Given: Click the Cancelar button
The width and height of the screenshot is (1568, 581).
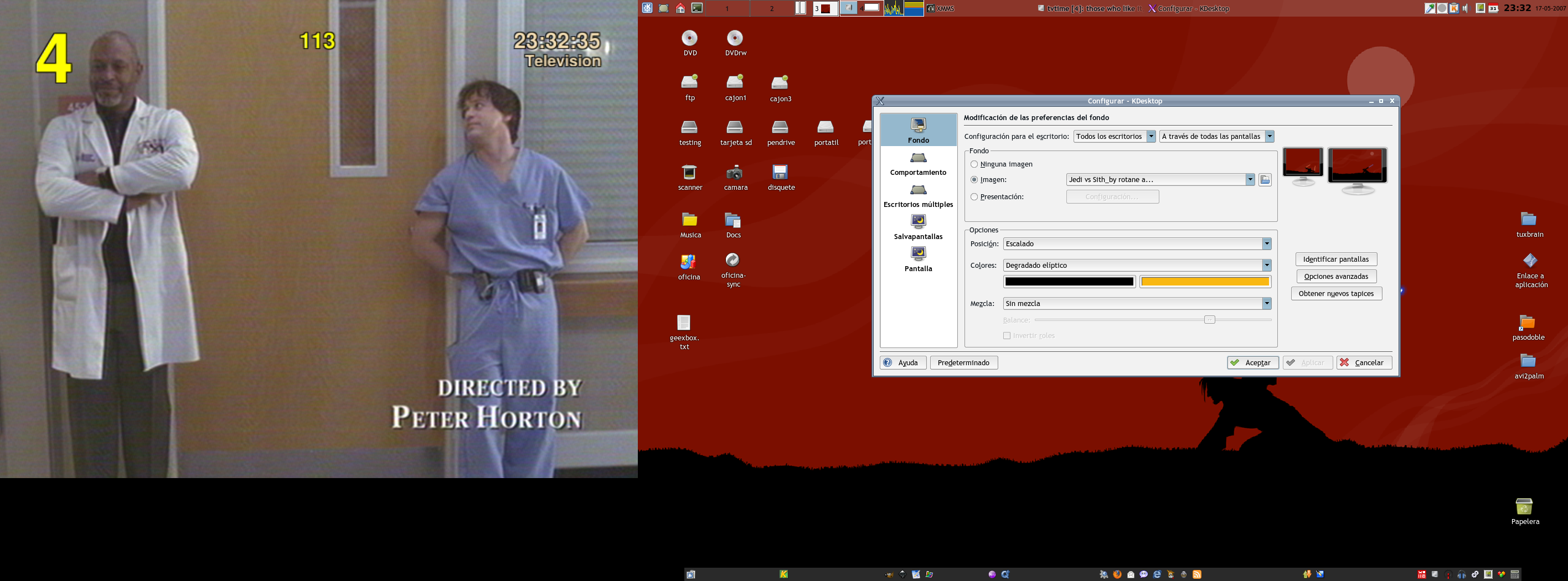Looking at the screenshot, I should (1364, 362).
